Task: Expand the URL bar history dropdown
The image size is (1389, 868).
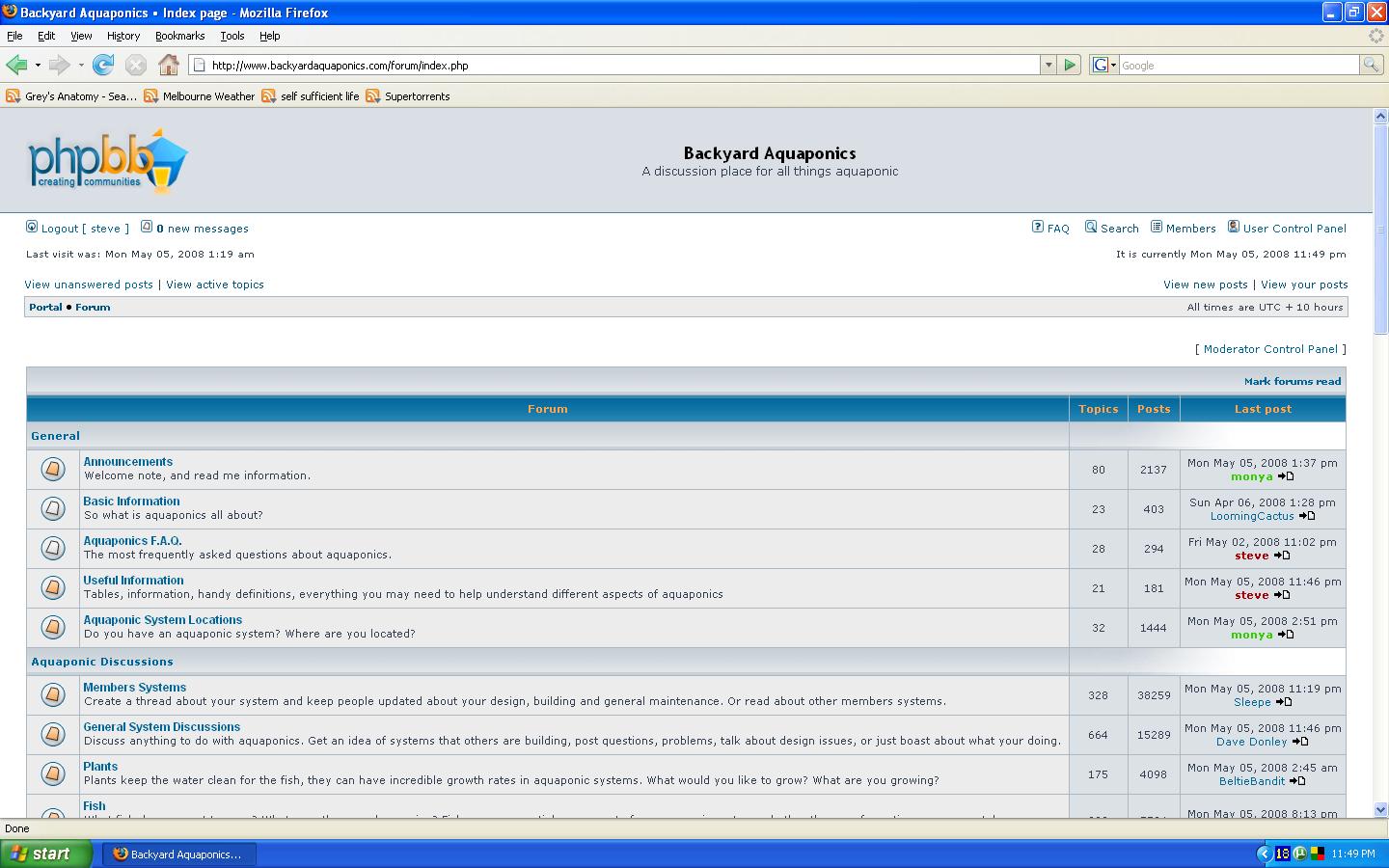Action: (1049, 65)
